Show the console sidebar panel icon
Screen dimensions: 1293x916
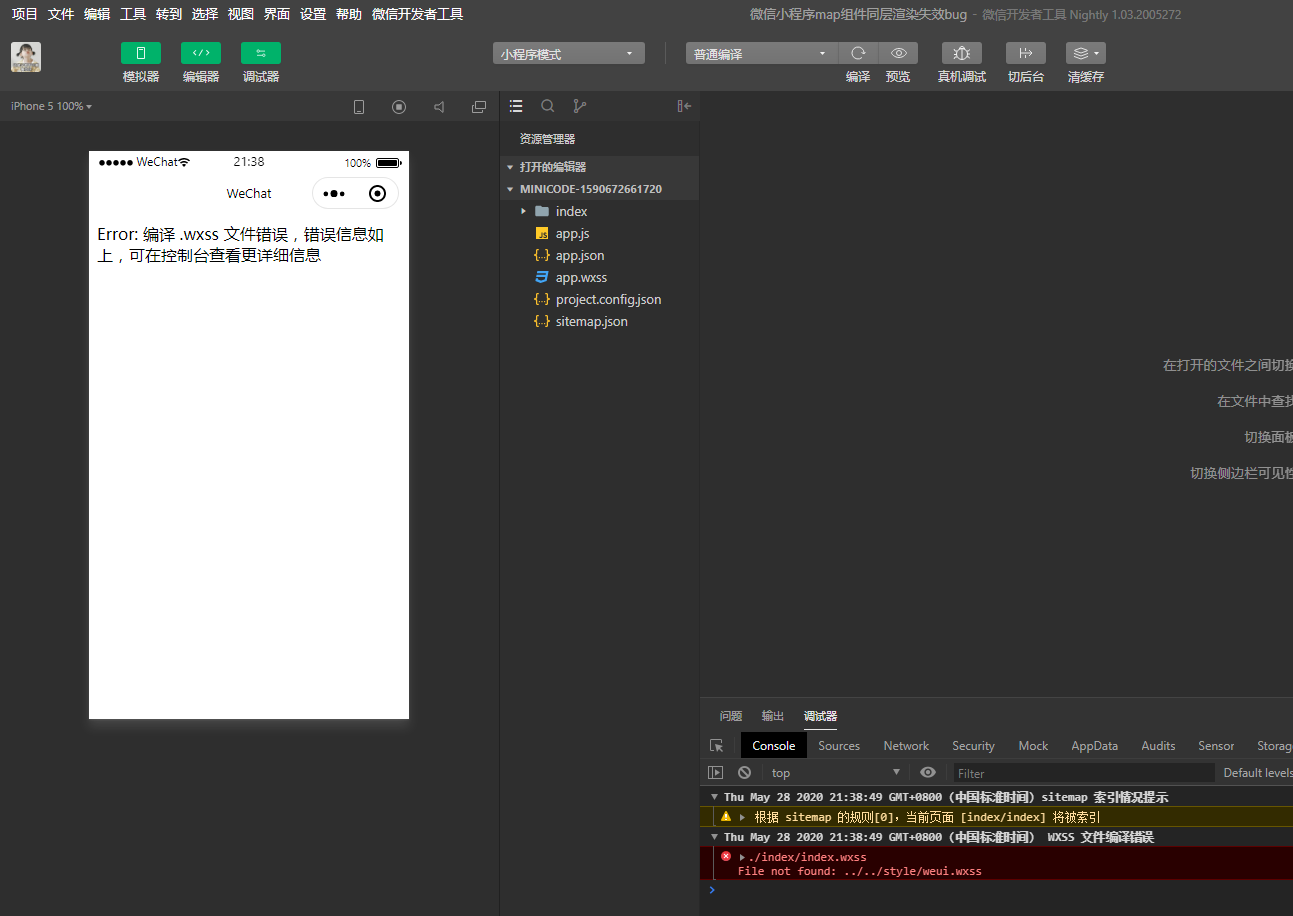pos(715,773)
